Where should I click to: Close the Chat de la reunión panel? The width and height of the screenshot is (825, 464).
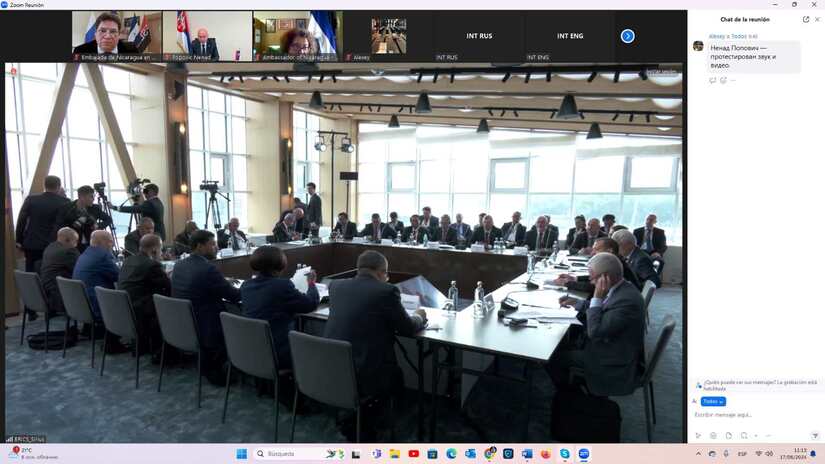[818, 19]
